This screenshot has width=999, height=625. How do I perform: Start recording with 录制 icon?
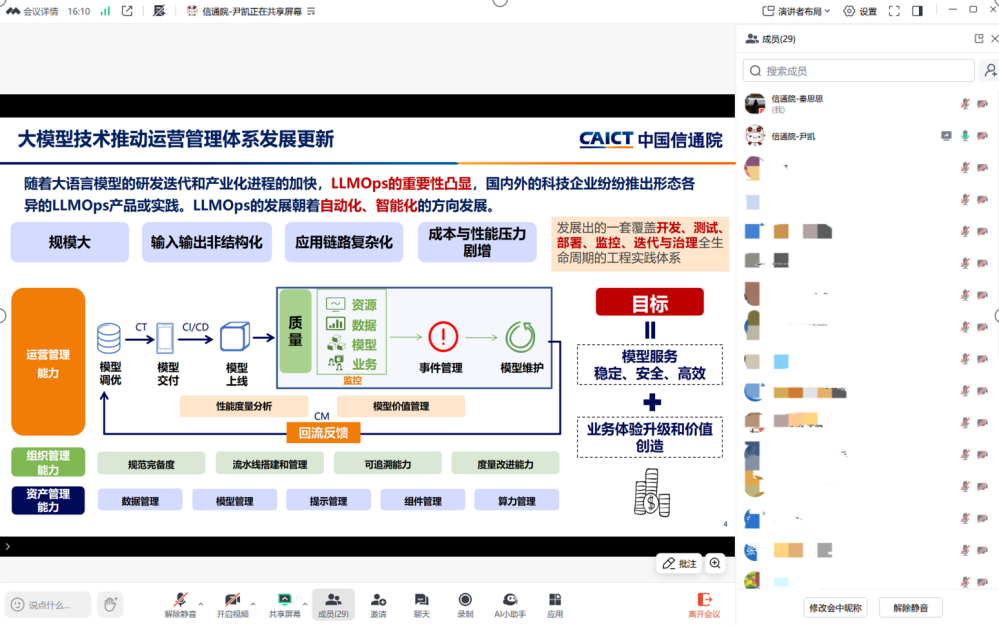(465, 603)
